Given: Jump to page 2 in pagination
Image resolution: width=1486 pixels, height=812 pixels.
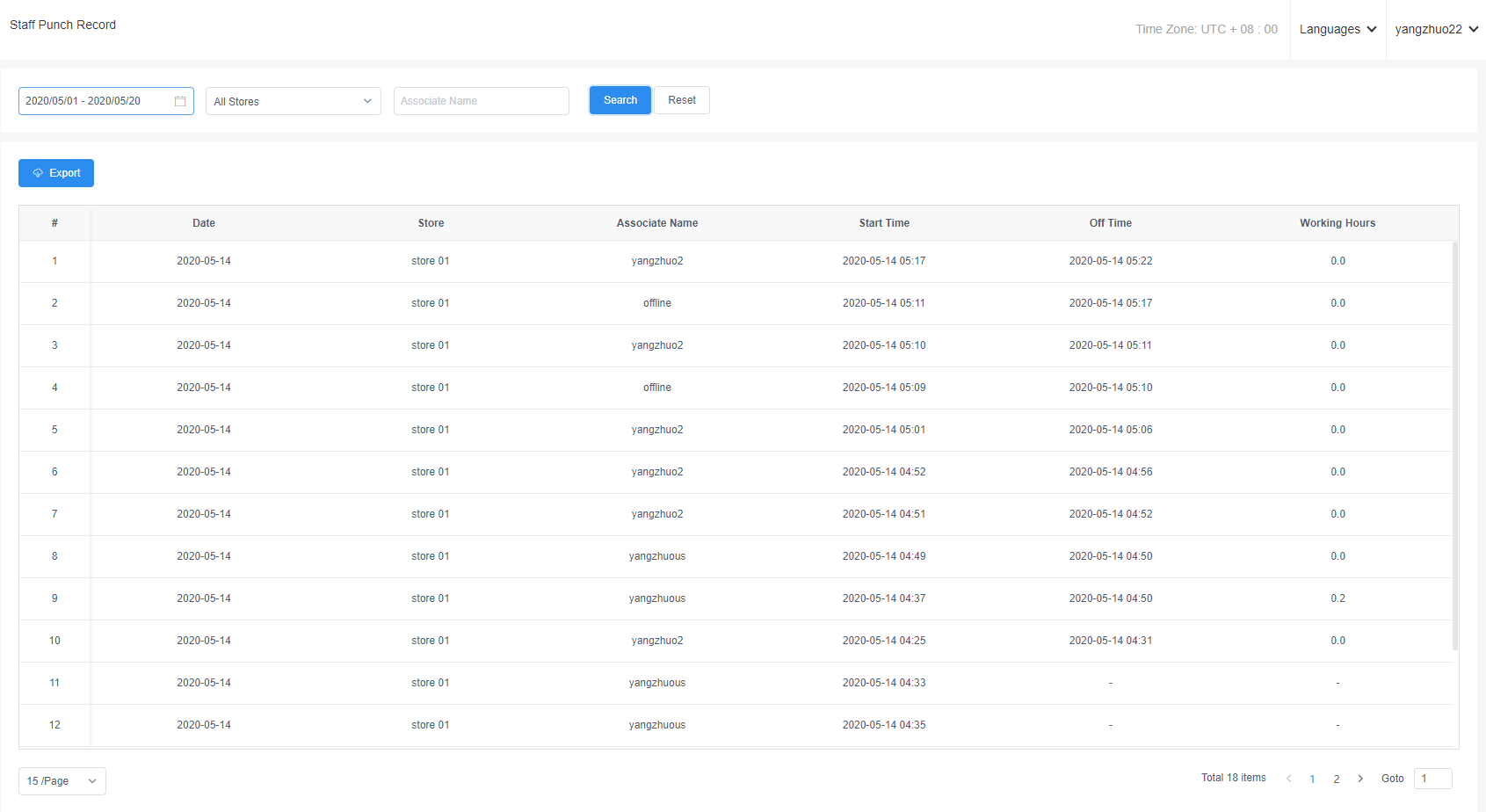Looking at the screenshot, I should [x=1337, y=779].
